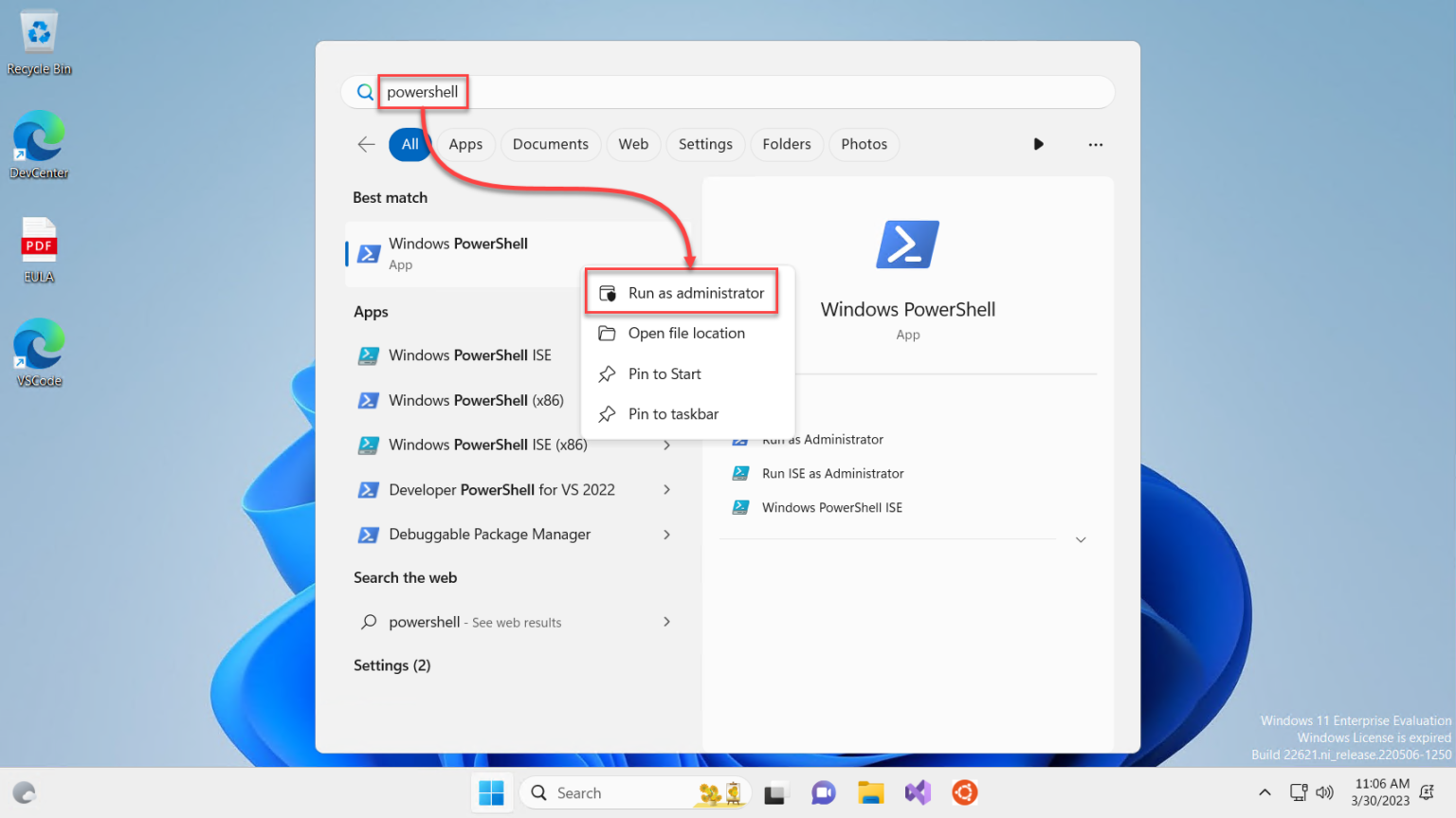
Task: Open Visual Studio from the taskbar
Action: pos(917,792)
